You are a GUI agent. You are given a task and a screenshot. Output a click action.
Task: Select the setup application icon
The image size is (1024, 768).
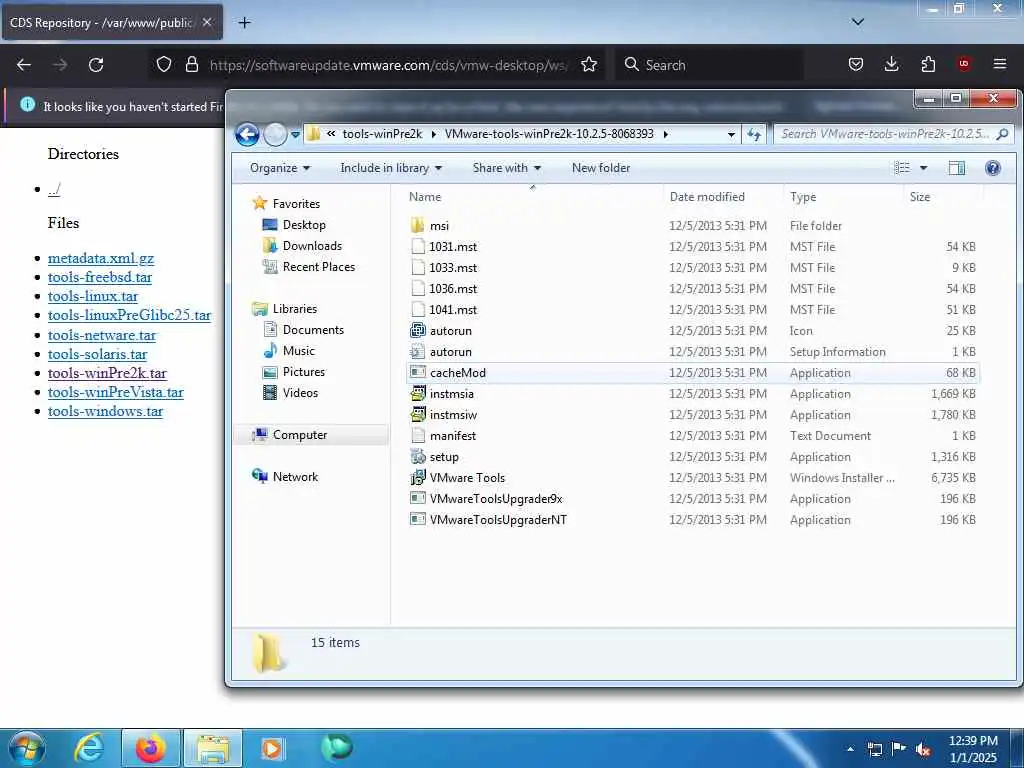[418, 456]
